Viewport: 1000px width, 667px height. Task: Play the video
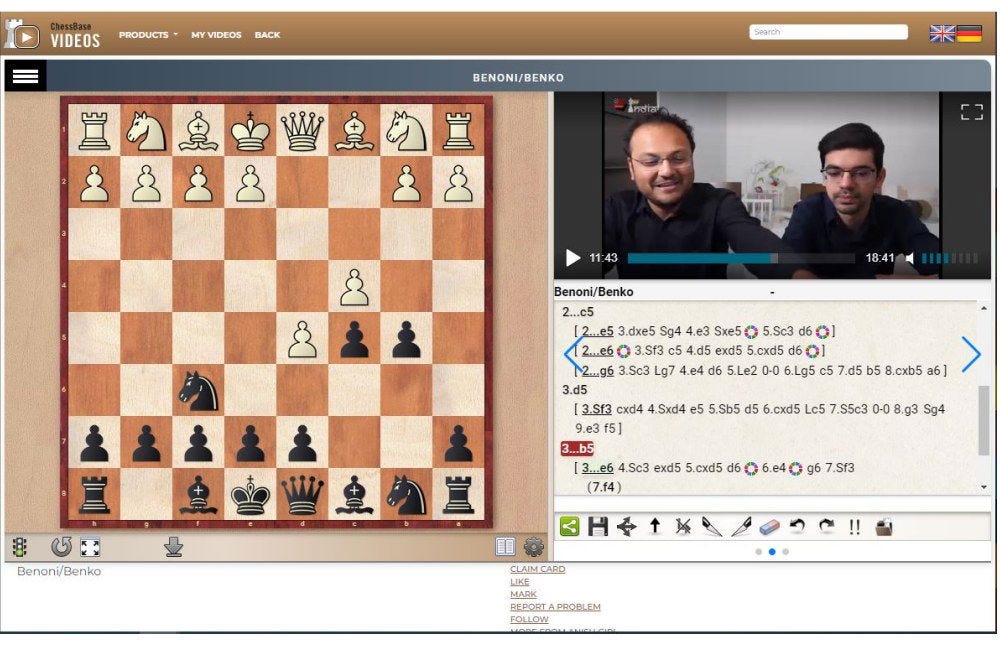pyautogui.click(x=573, y=258)
